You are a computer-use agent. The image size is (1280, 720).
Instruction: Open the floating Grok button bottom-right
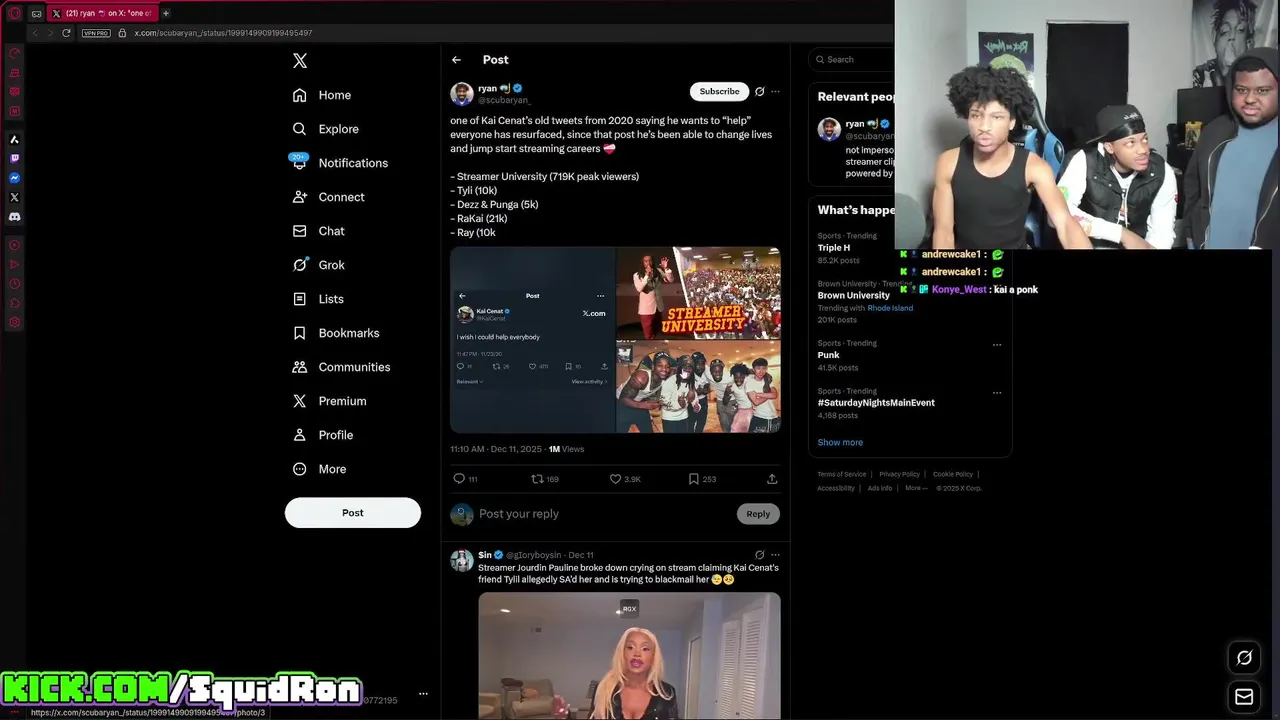pyautogui.click(x=1244, y=657)
